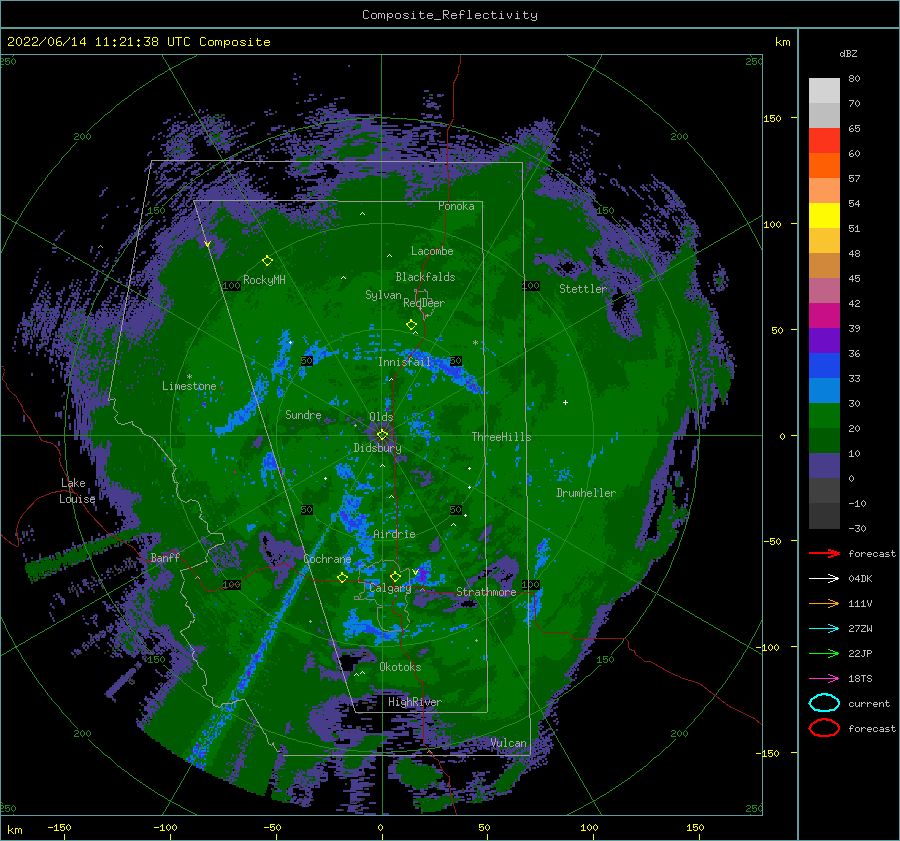Click the Sundre label
The width and height of the screenshot is (900, 841).
tap(303, 414)
